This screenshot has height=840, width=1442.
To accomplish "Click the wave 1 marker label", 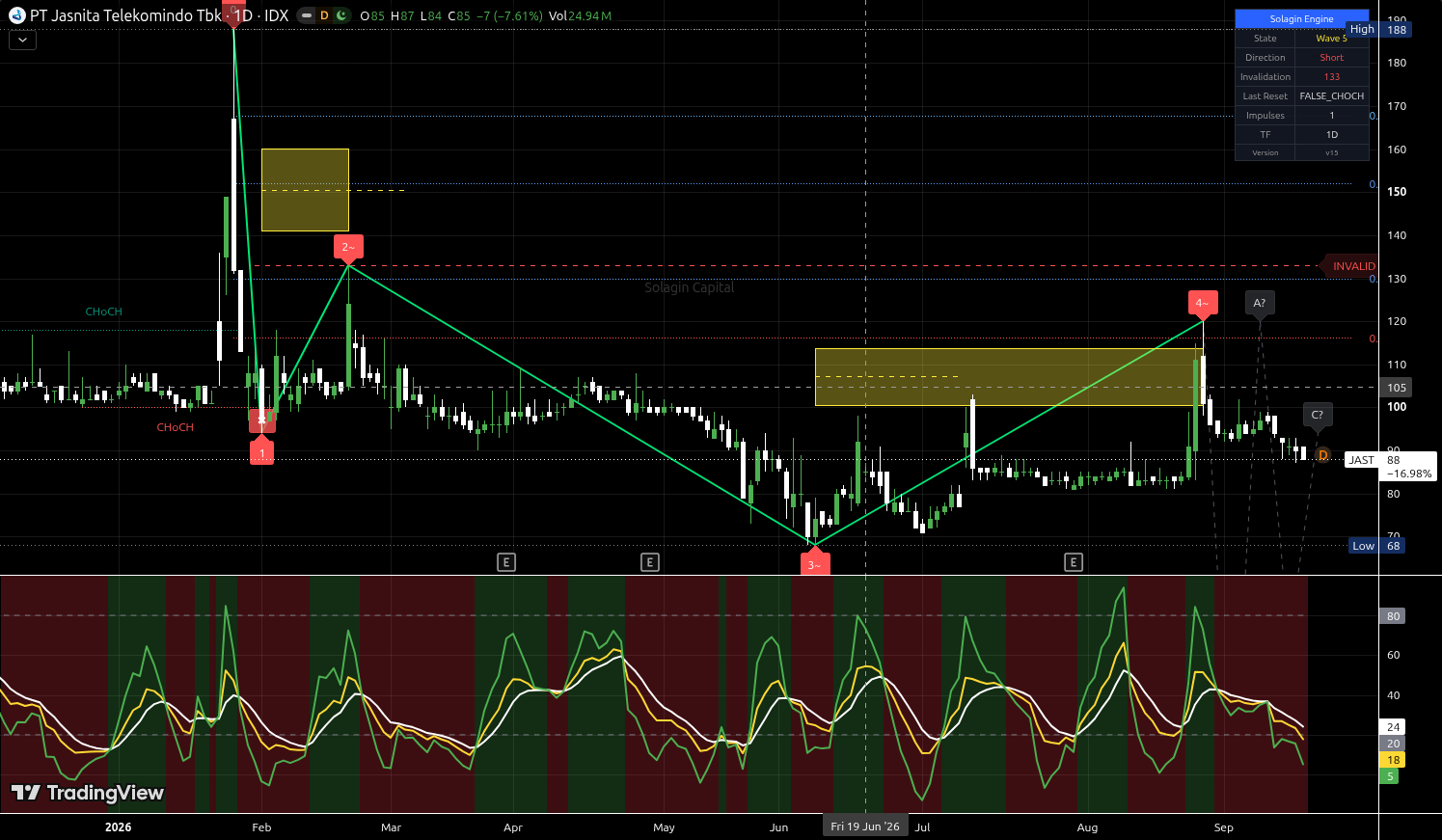I will click(x=261, y=452).
